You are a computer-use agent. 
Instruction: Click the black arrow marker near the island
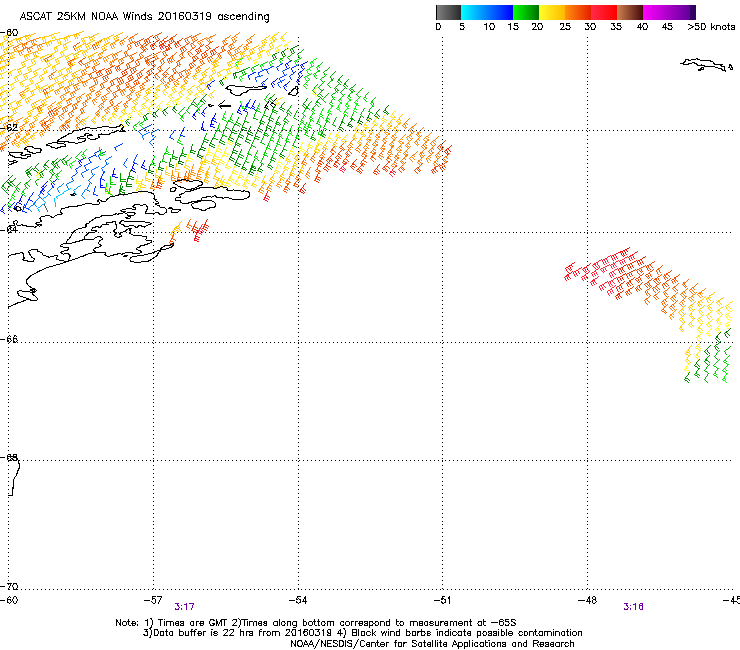[x=224, y=105]
